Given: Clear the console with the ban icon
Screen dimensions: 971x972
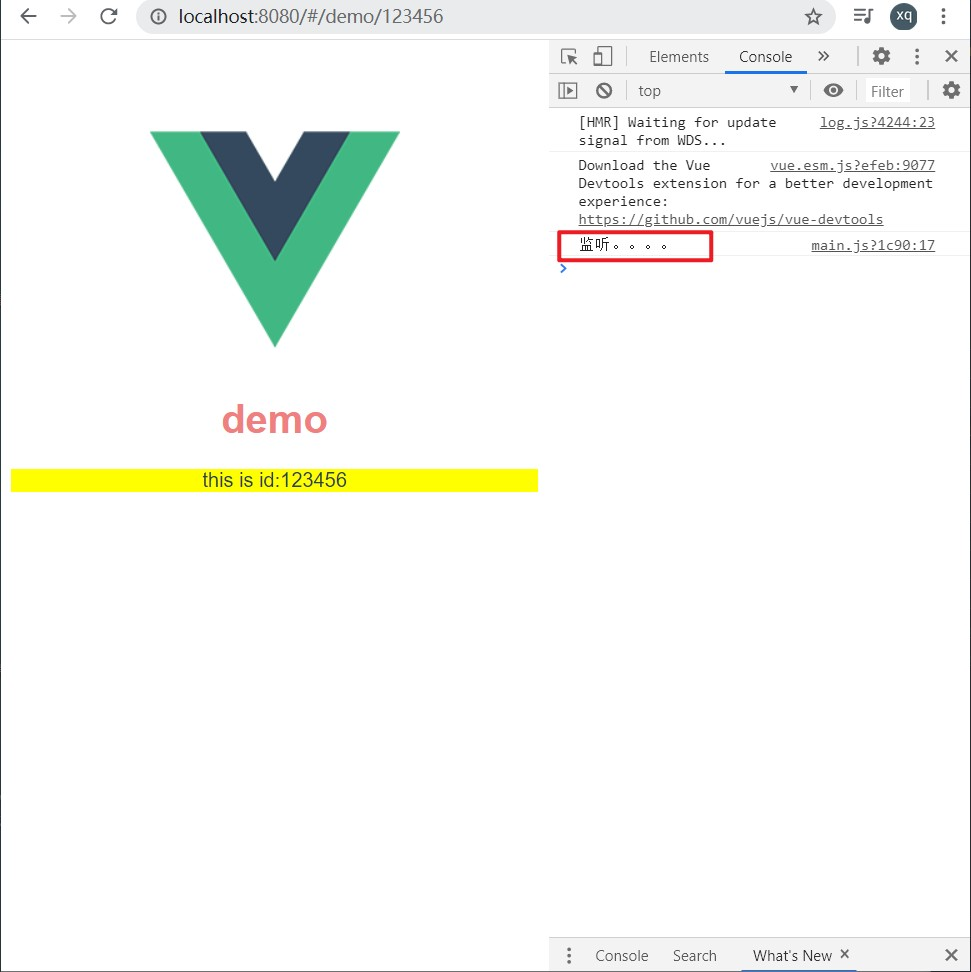Looking at the screenshot, I should coord(603,91).
